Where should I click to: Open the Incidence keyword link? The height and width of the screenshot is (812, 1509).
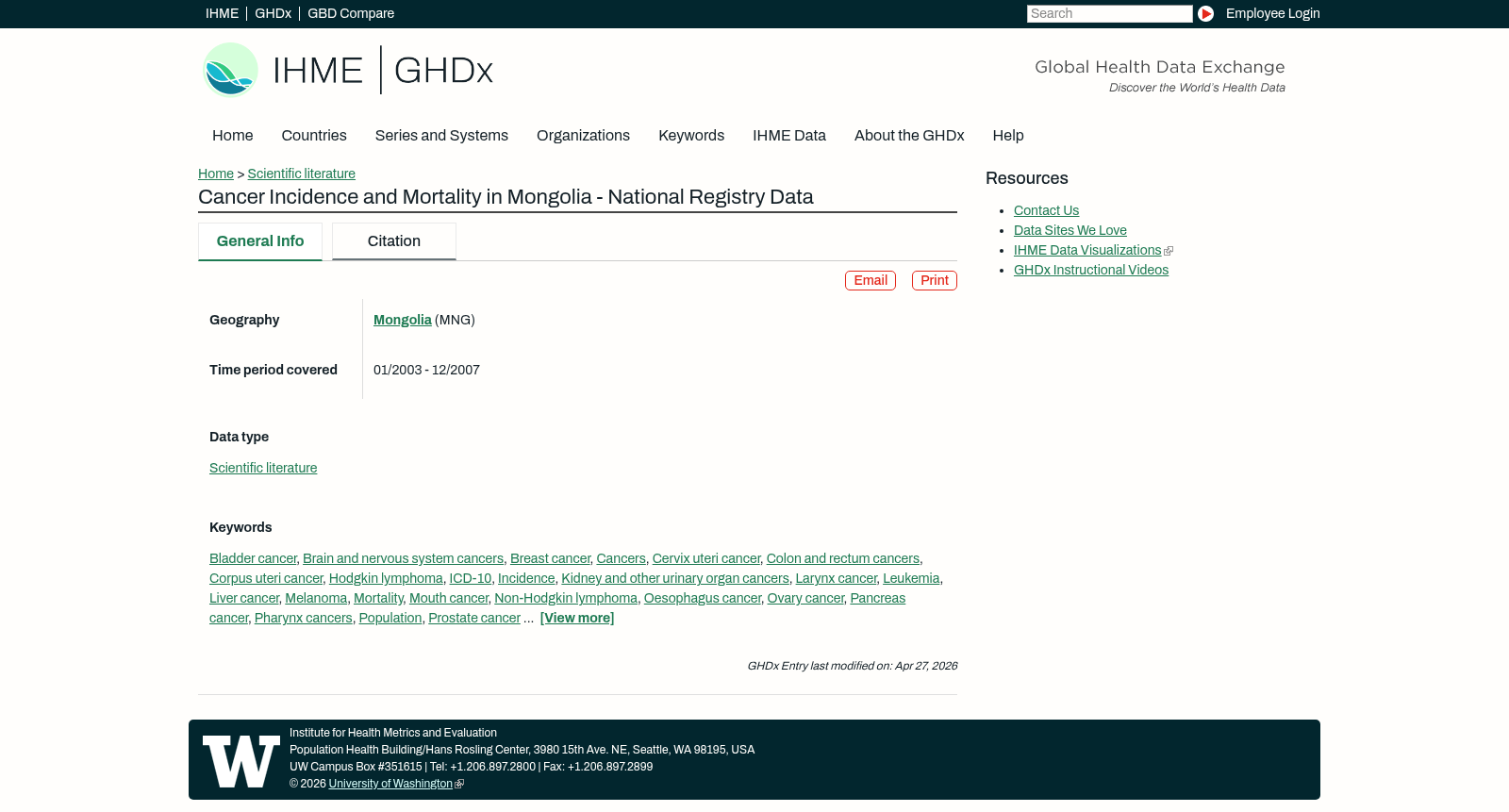(526, 578)
